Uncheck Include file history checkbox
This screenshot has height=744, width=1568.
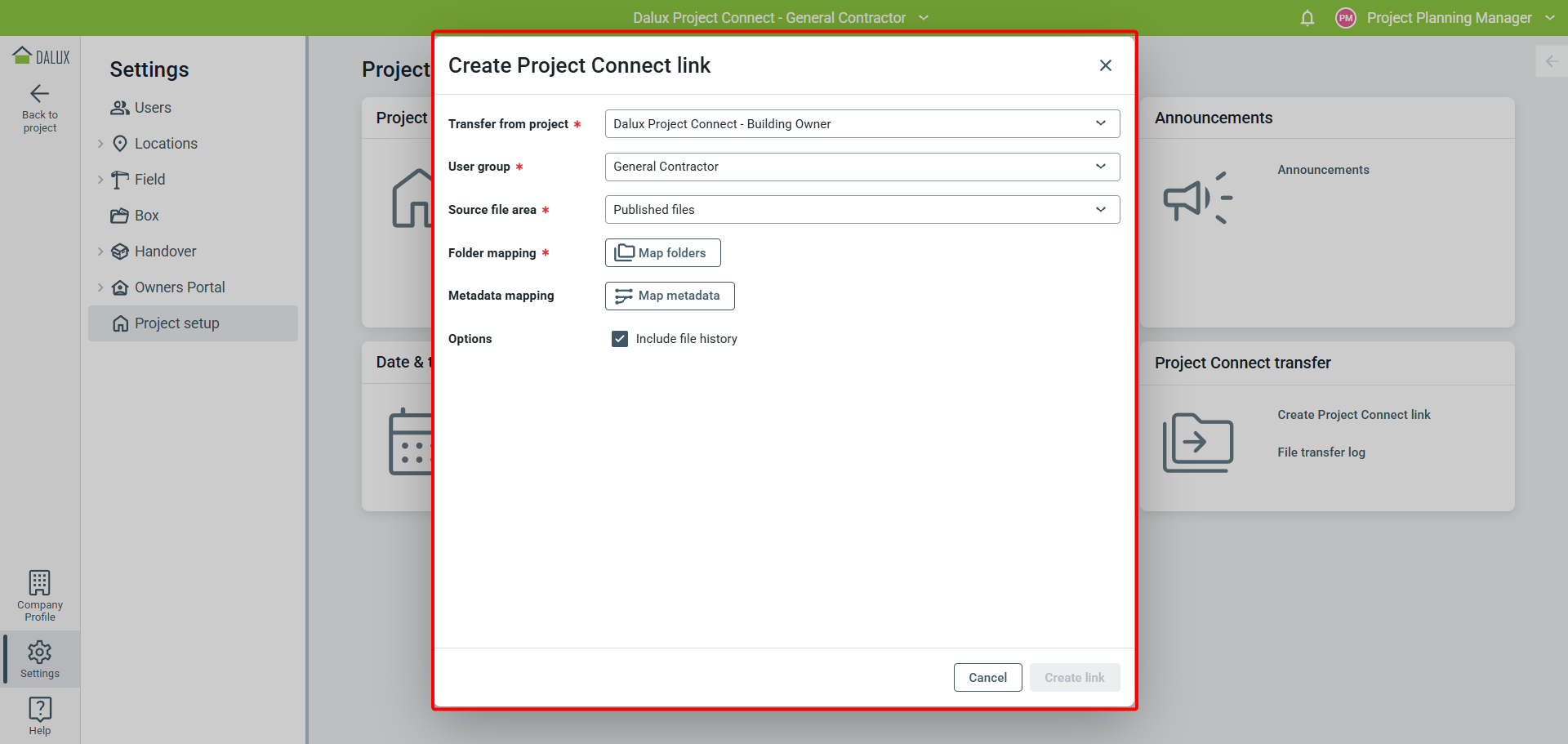[620, 339]
